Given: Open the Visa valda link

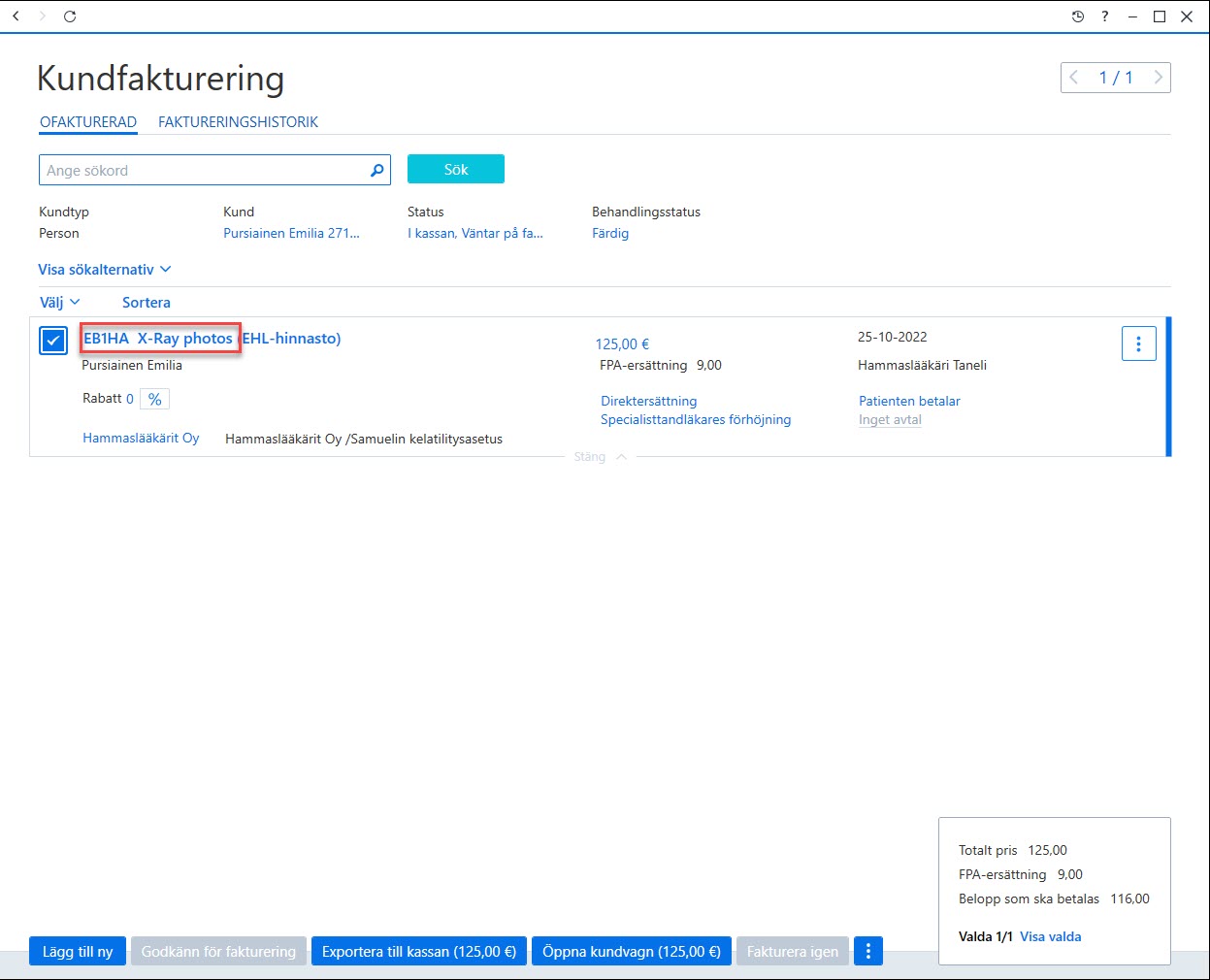Looking at the screenshot, I should point(1050,936).
